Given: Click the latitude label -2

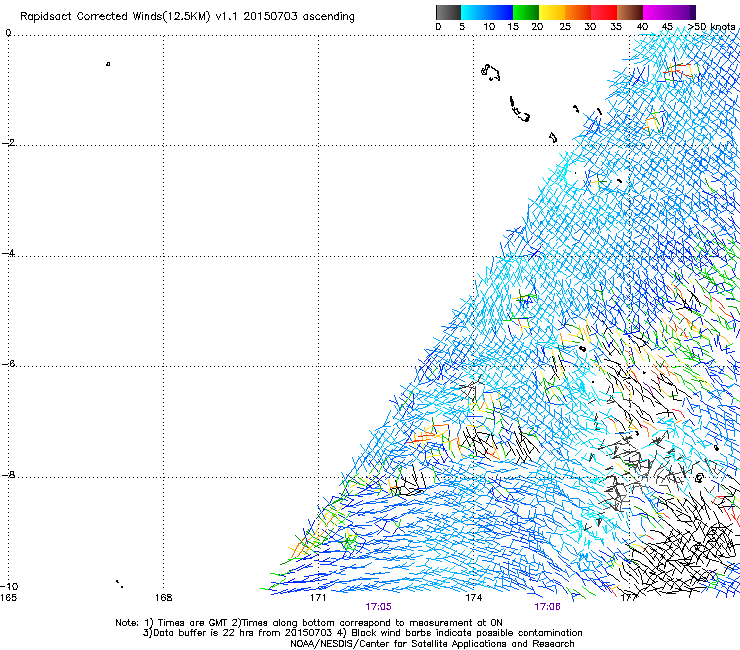Looking at the screenshot, I should [8, 143].
